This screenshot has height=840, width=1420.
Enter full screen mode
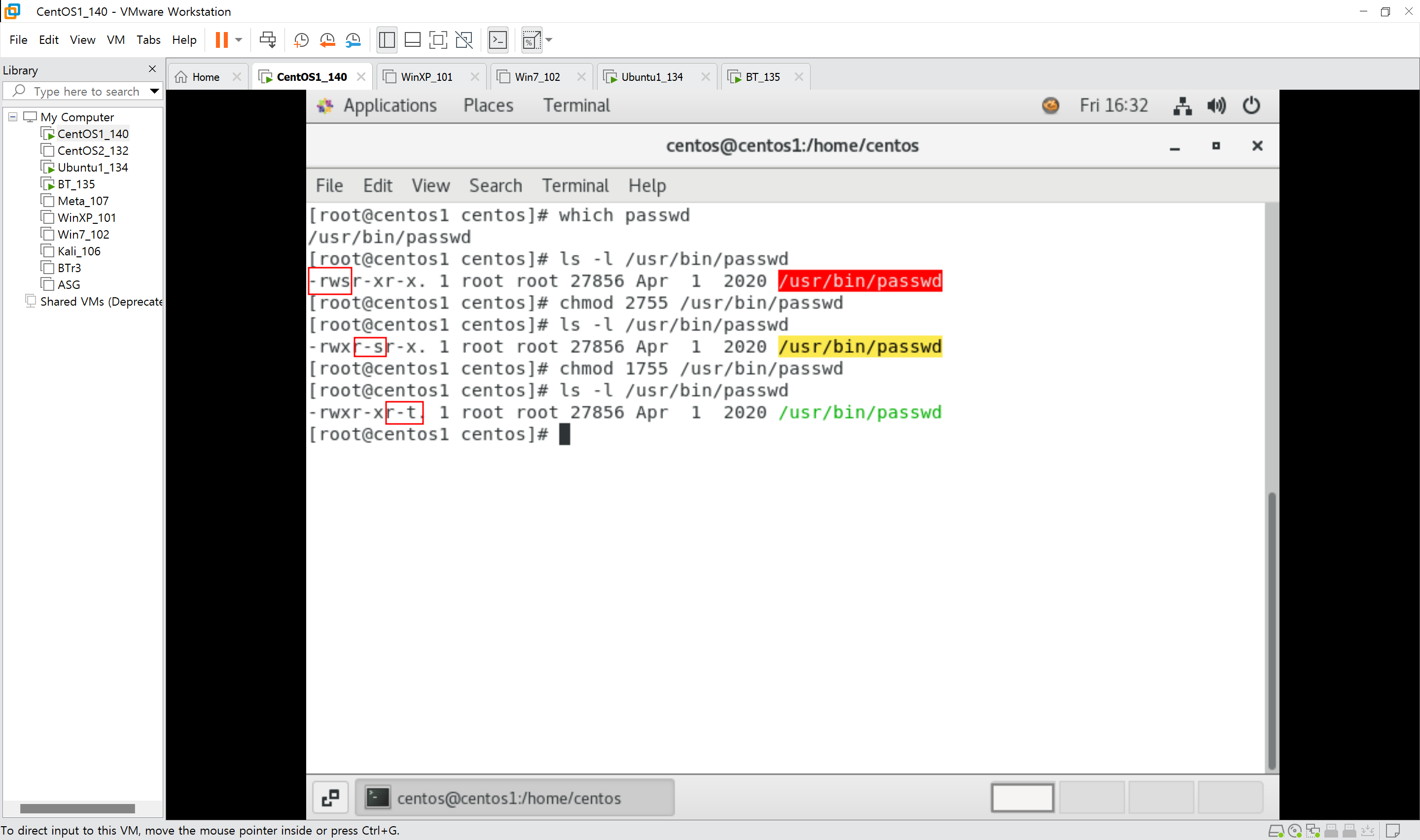coord(439,39)
